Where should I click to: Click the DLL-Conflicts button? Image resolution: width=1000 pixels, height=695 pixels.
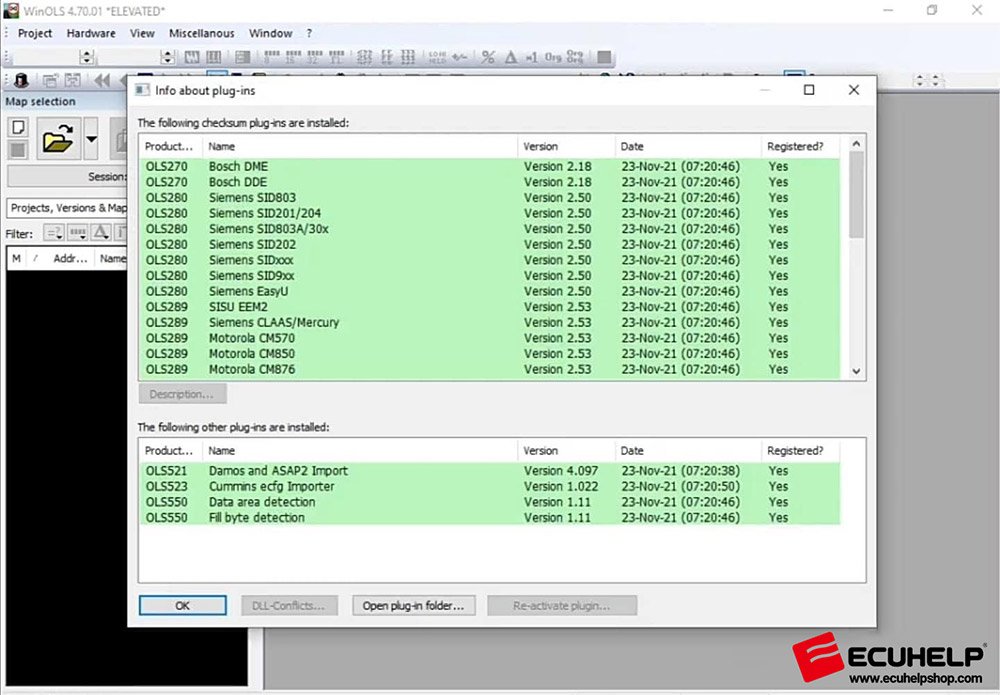[x=288, y=606]
